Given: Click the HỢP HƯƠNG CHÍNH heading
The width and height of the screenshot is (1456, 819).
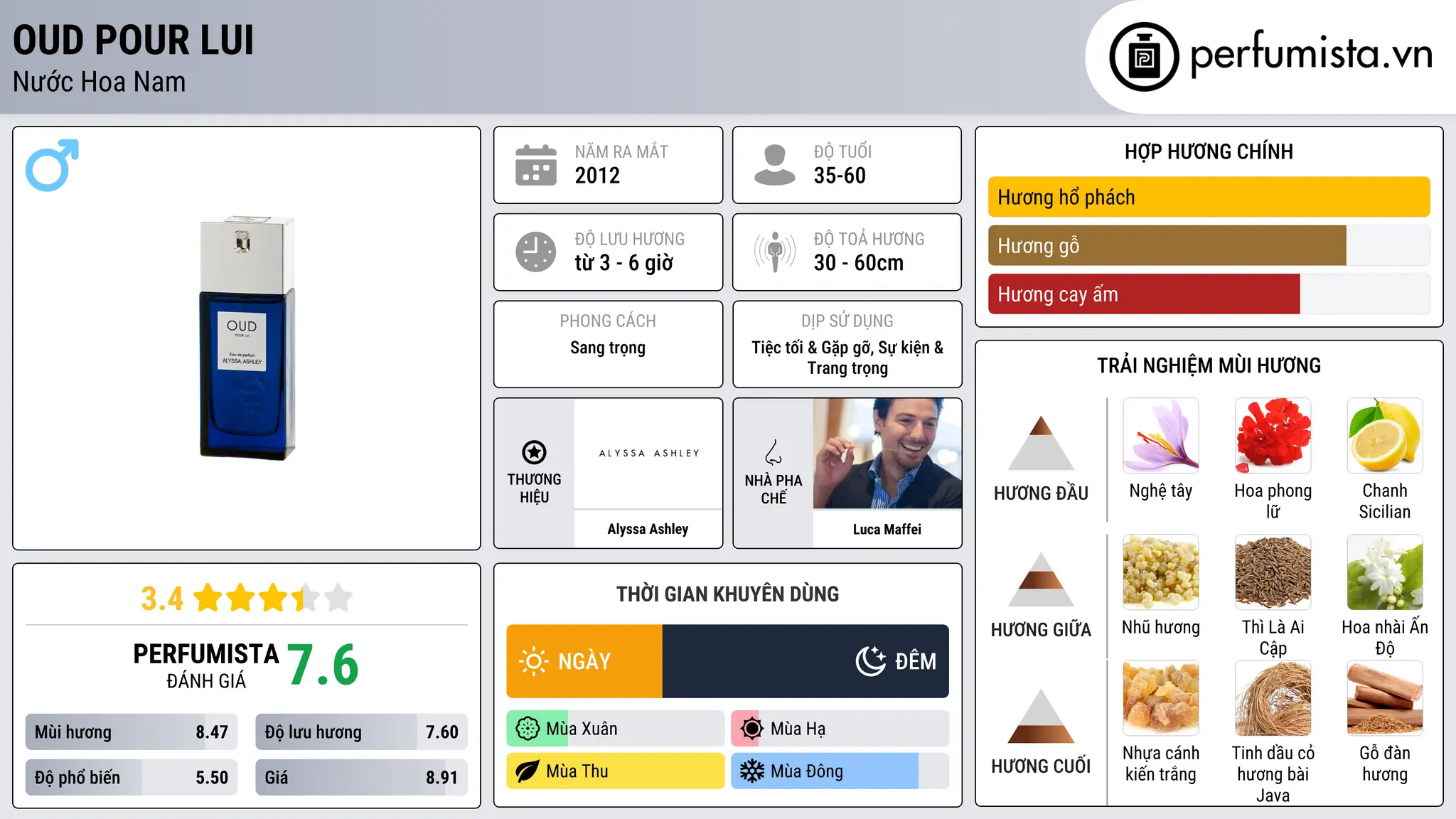Looking at the screenshot, I should 1209,151.
